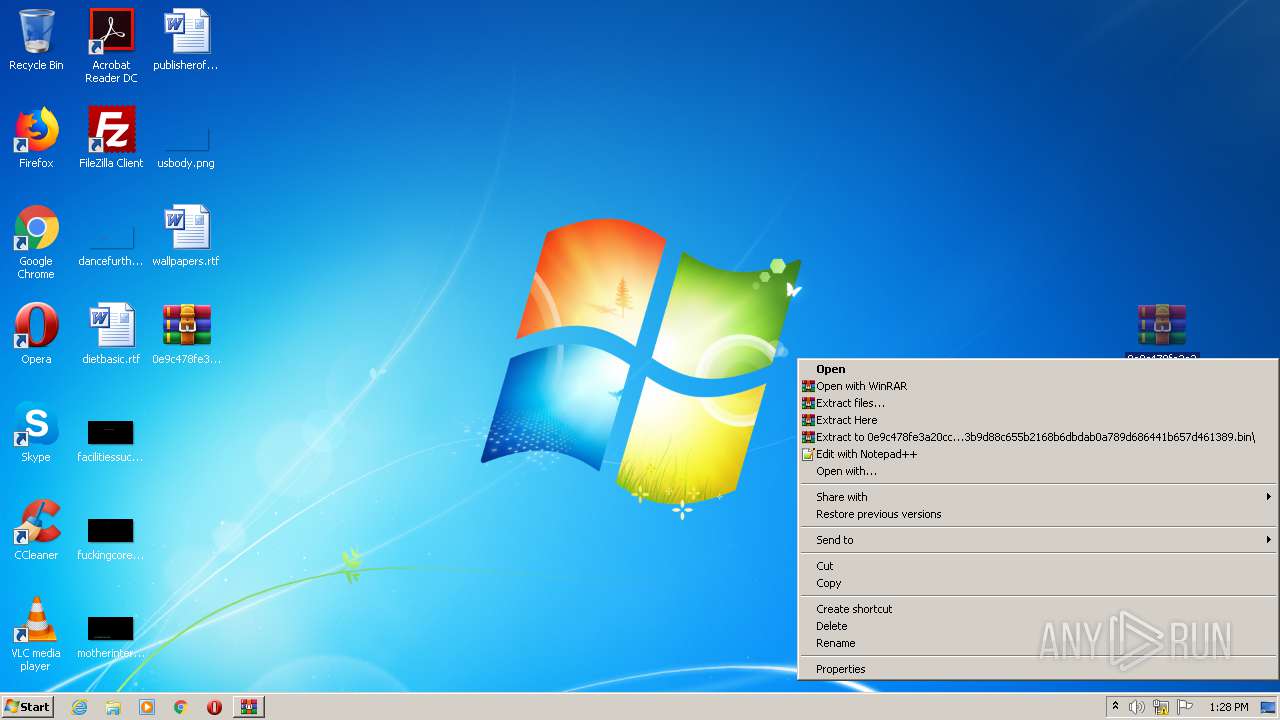This screenshot has height=720, width=1280.
Task: Choose Edit with Notepad++
Action: coord(1038,454)
